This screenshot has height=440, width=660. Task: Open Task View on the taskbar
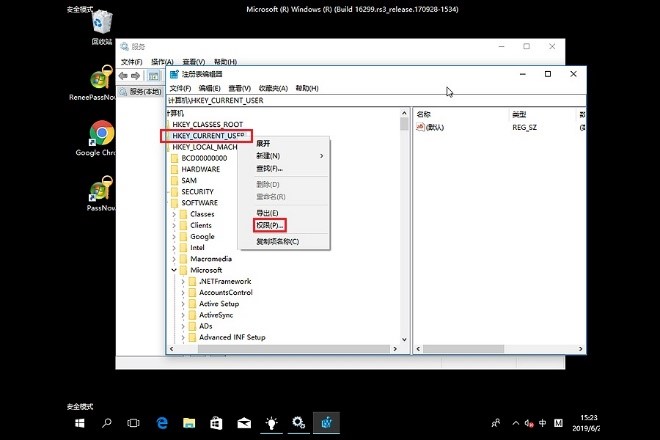(133, 423)
